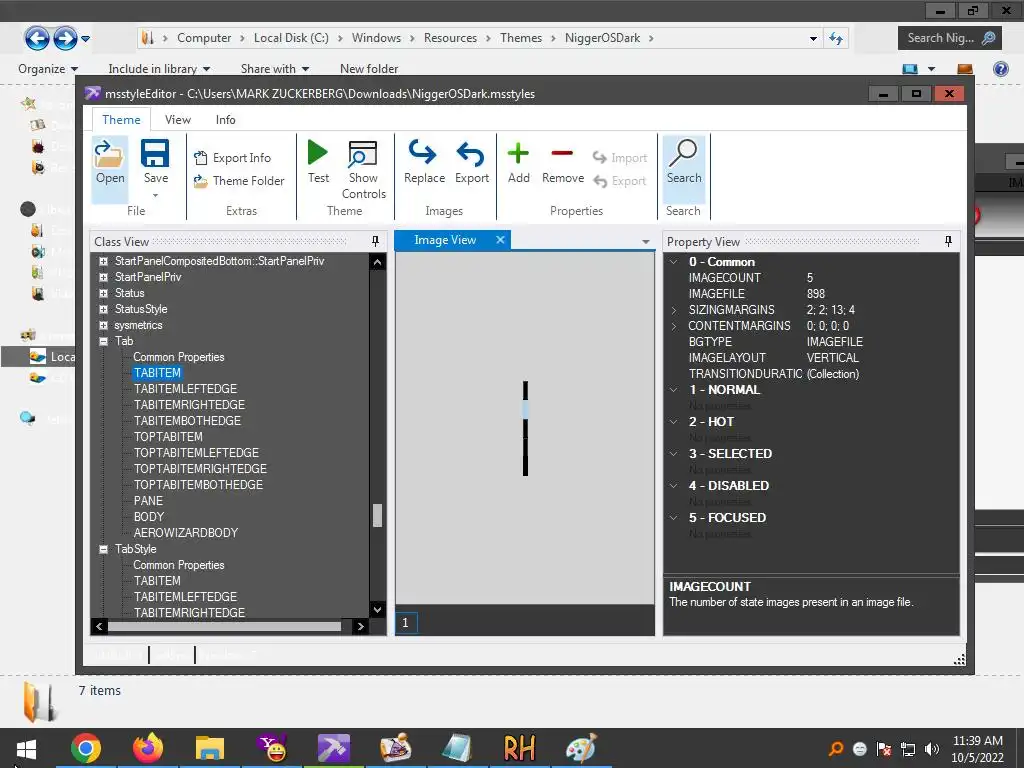
Task: Select TABITEMLEFTEDGE under Tab
Action: 185,389
